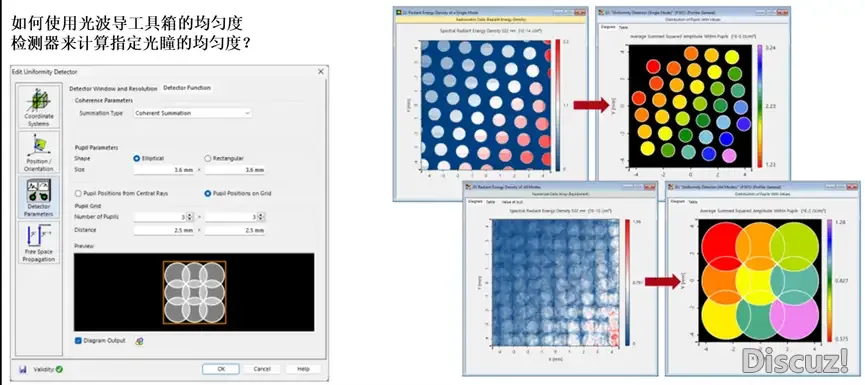865x385 pixels.
Task: Click color scale bar in All Modes energy density window
Action: [x=628, y=282]
